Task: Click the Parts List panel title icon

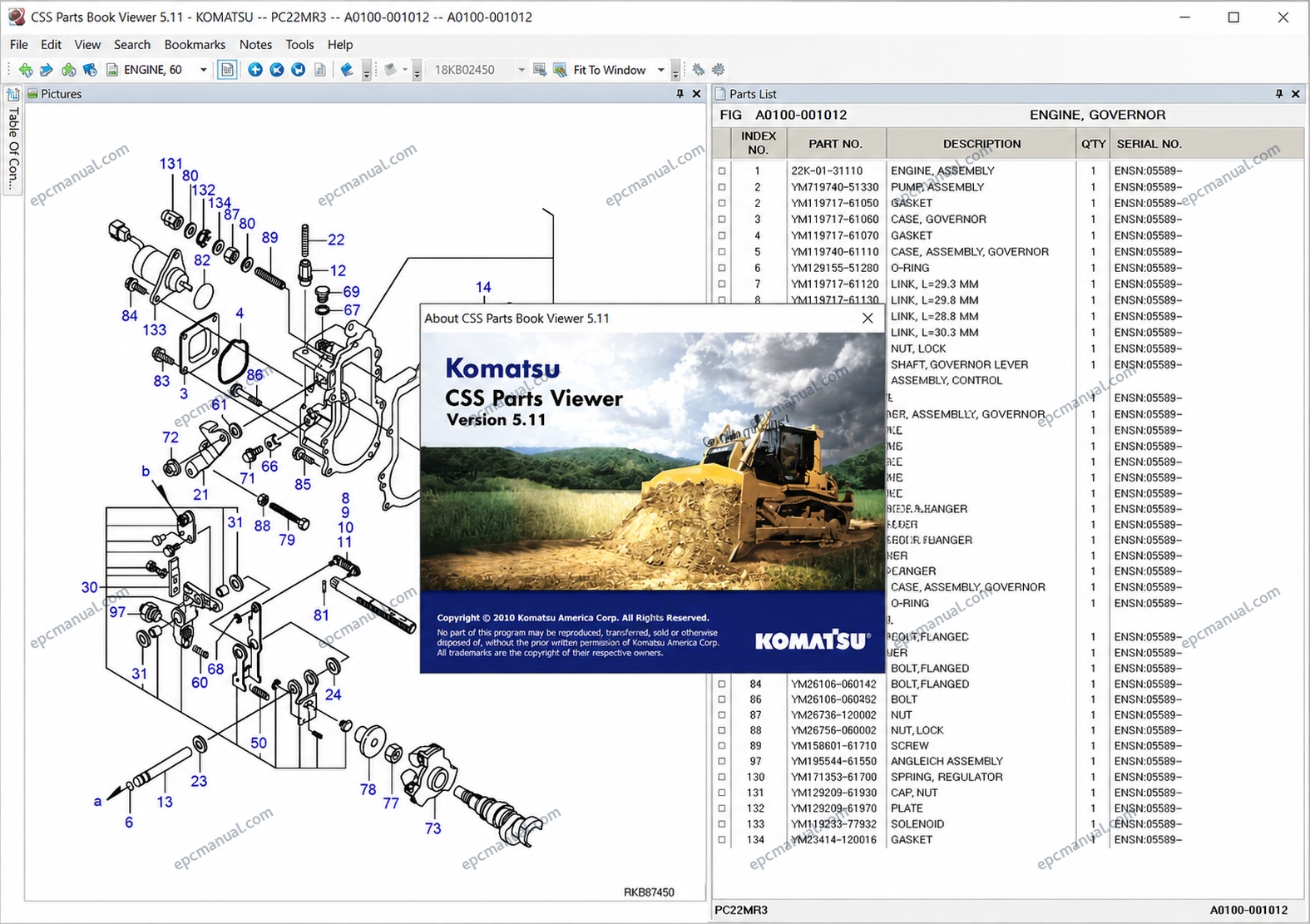Action: (721, 94)
